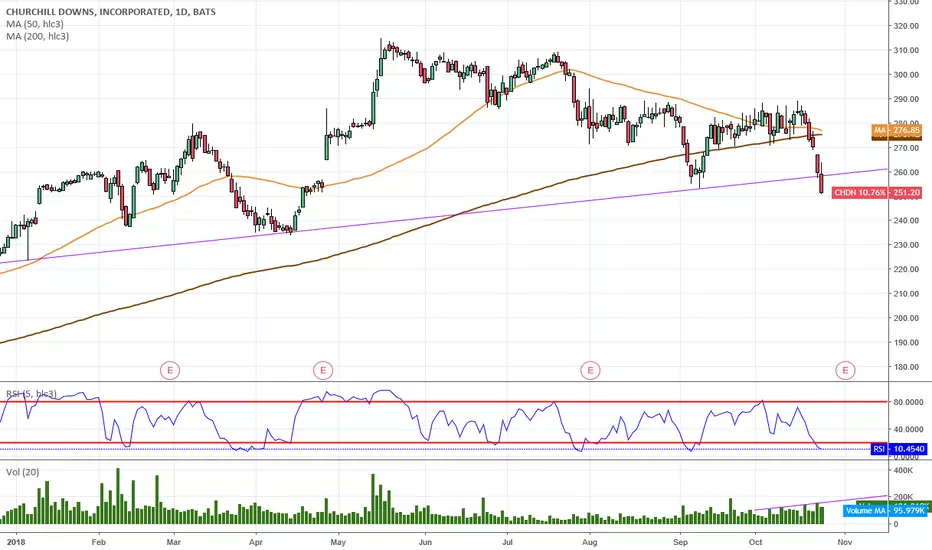Select the Churchill Downs chart title legend

(x=111, y=11)
